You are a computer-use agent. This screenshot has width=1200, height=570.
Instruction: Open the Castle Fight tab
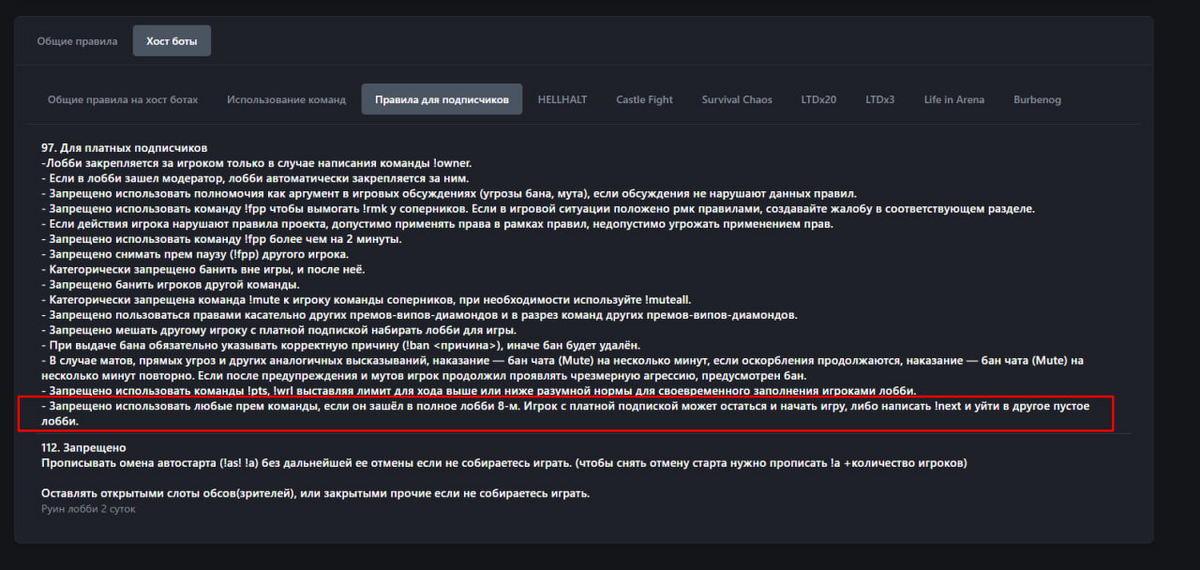(x=644, y=100)
